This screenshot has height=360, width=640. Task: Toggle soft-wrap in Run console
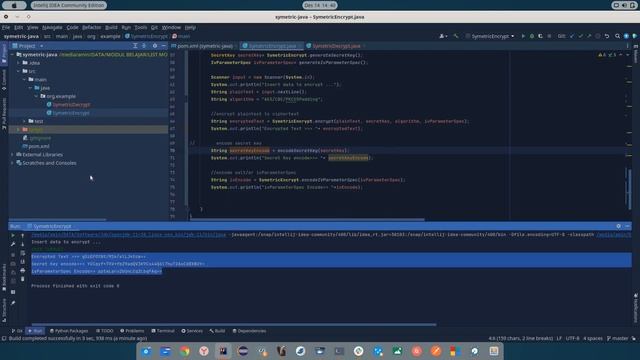pos(22,253)
